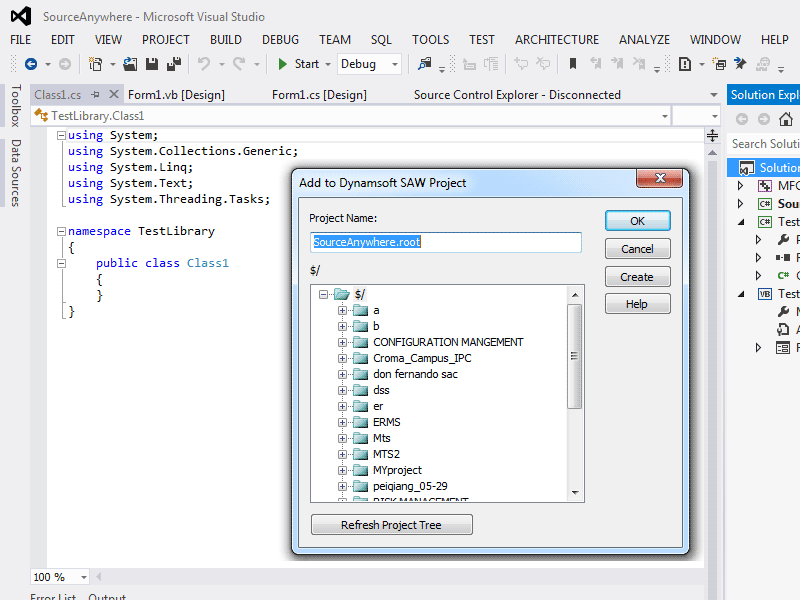Click the bookmark toggle icon in toolbar

pos(573,64)
